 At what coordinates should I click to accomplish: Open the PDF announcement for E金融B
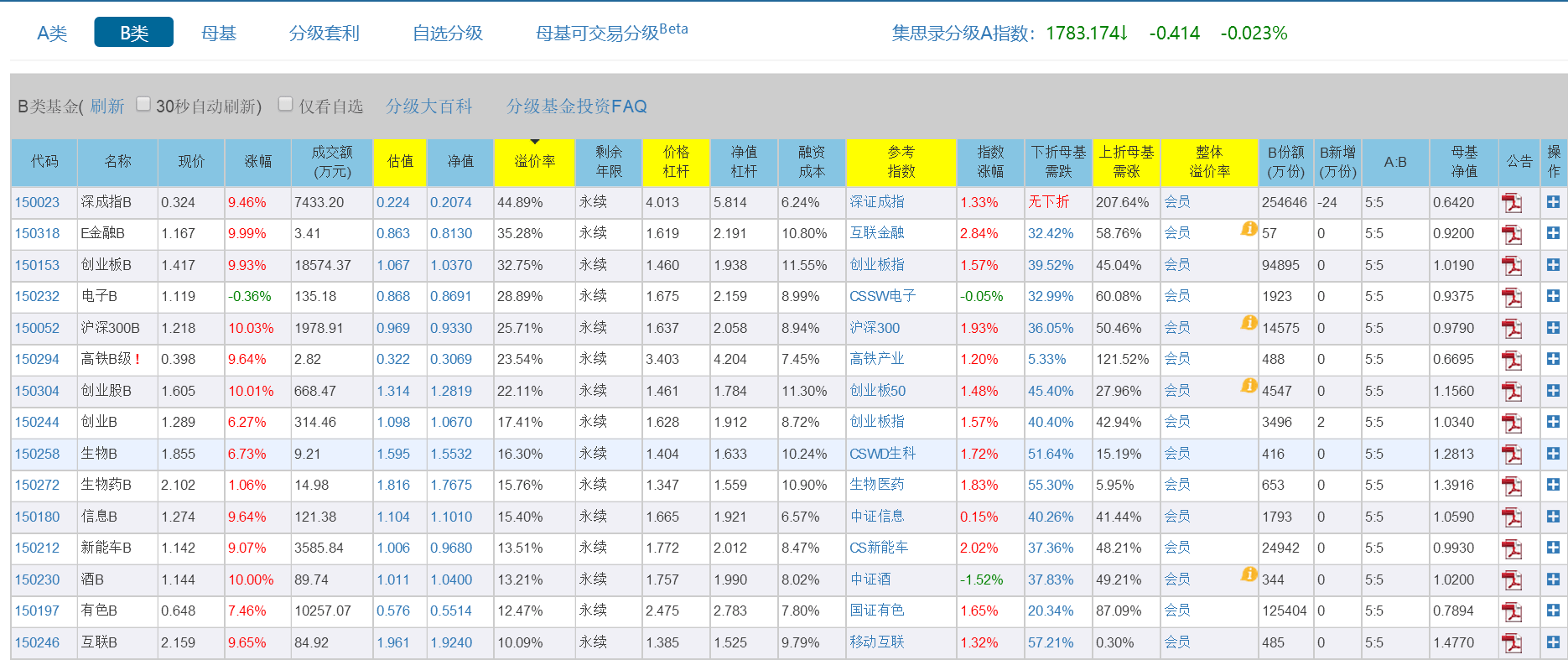pyautogui.click(x=1512, y=234)
